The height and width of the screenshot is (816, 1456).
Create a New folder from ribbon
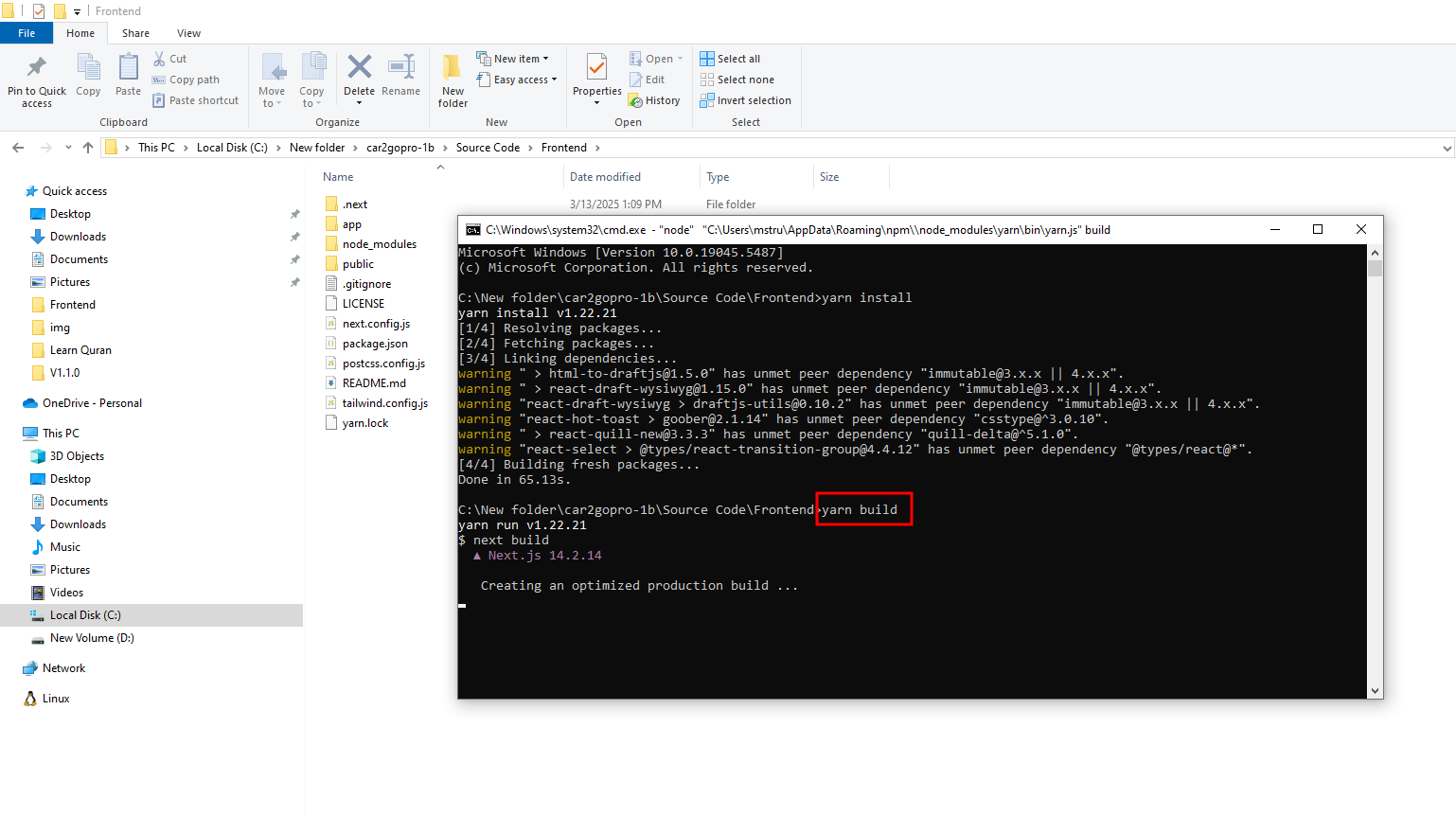(453, 80)
